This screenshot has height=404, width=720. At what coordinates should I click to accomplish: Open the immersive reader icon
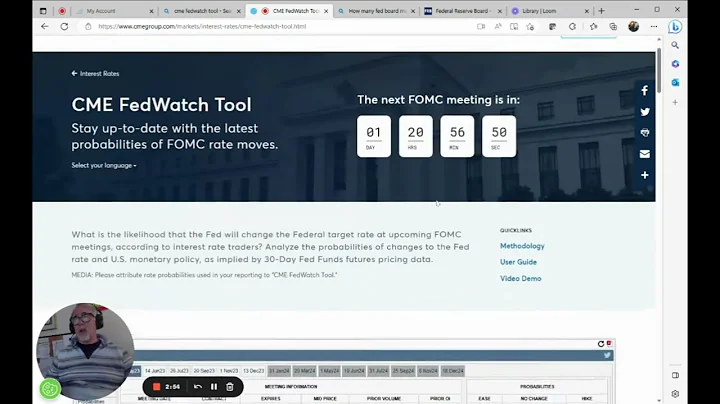(514, 27)
